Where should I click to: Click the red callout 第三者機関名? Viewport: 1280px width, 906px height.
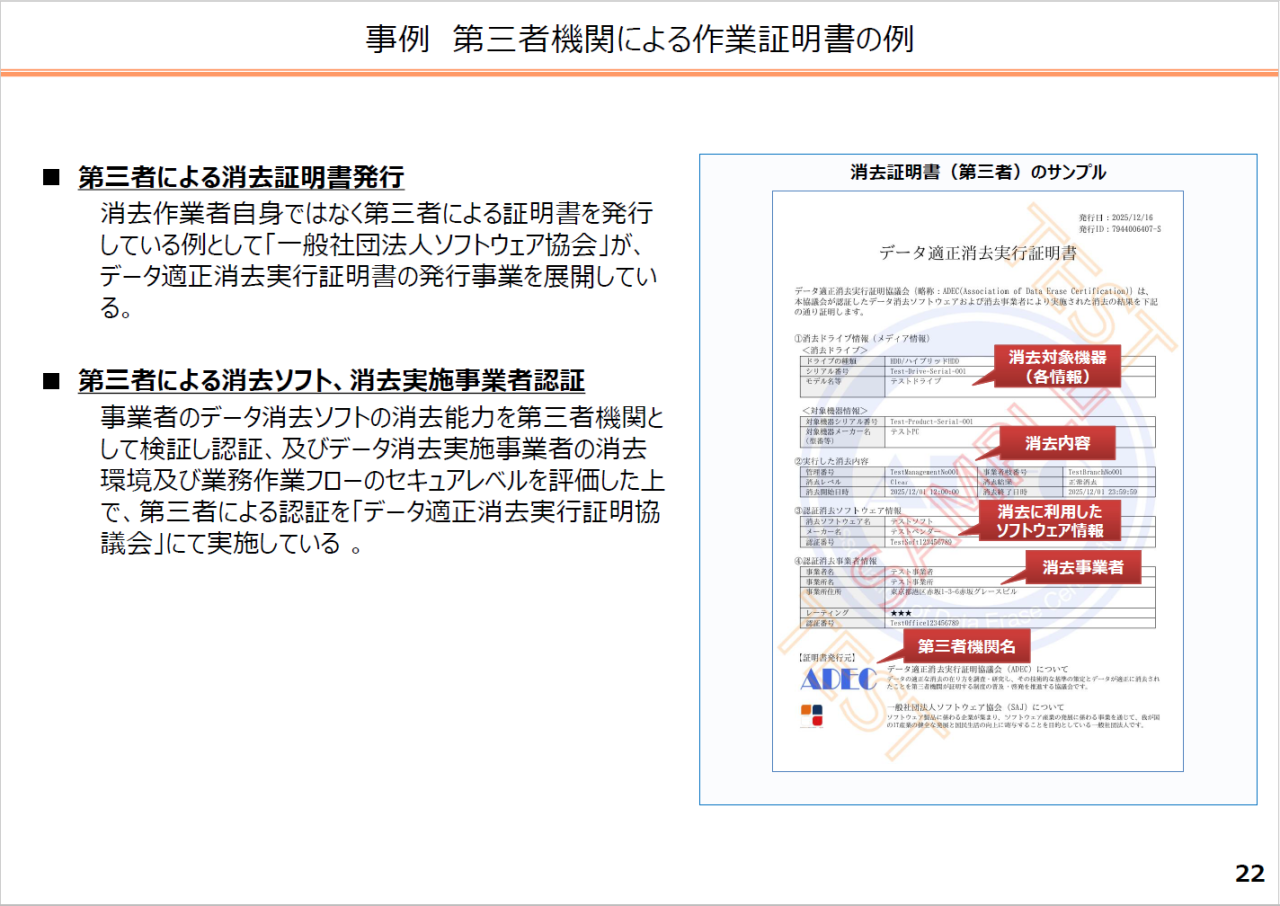coord(966,645)
